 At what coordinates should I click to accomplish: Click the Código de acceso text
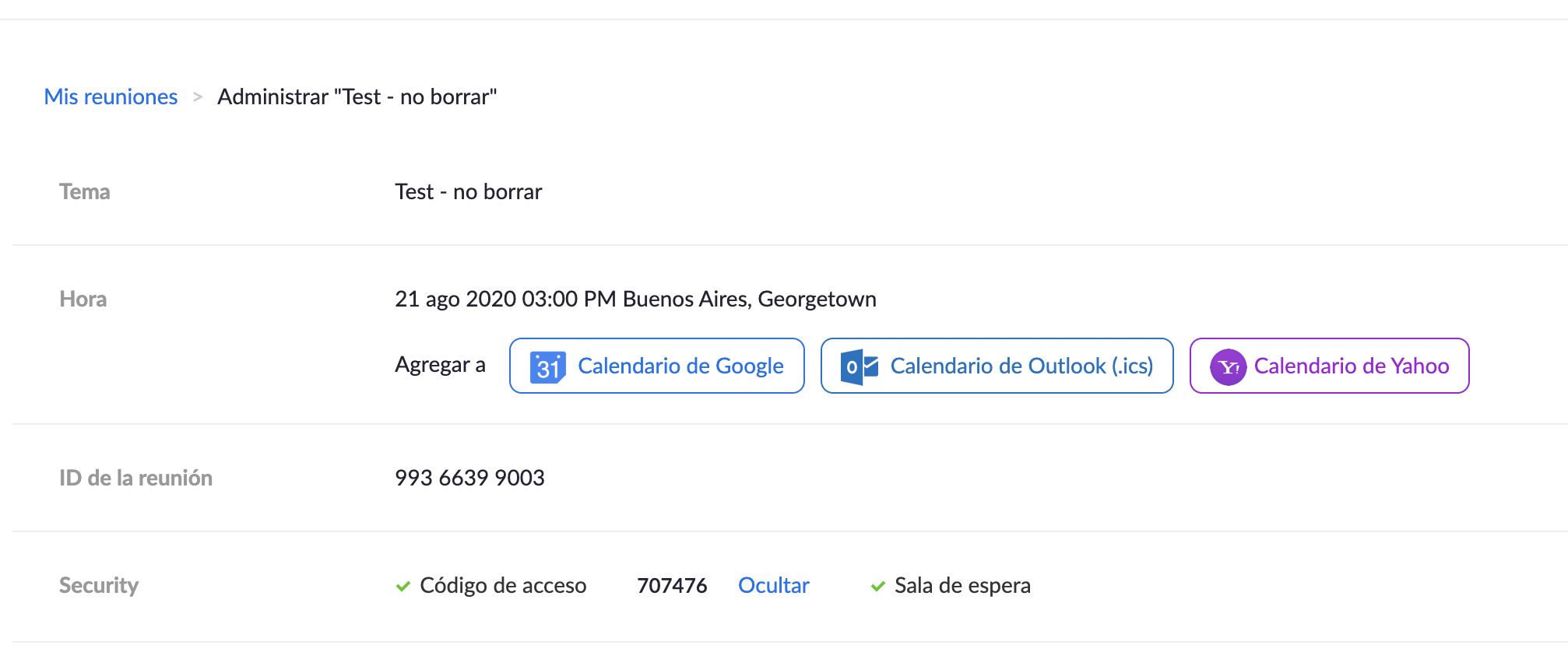503,585
